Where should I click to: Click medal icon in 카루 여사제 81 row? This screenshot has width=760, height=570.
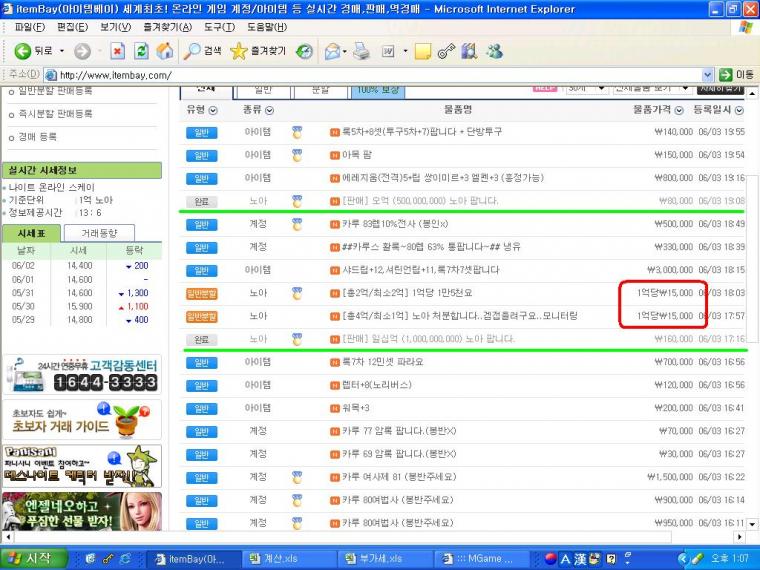[297, 477]
